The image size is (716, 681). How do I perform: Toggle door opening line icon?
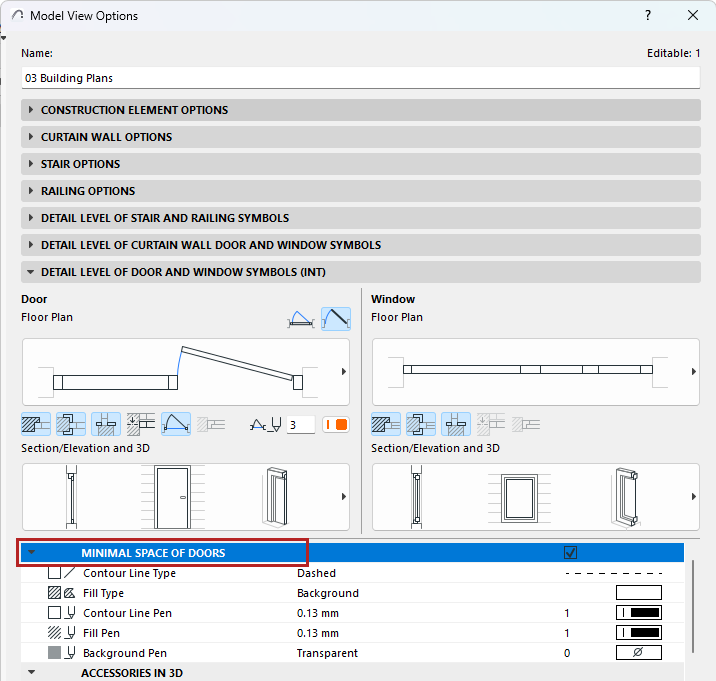coord(176,424)
